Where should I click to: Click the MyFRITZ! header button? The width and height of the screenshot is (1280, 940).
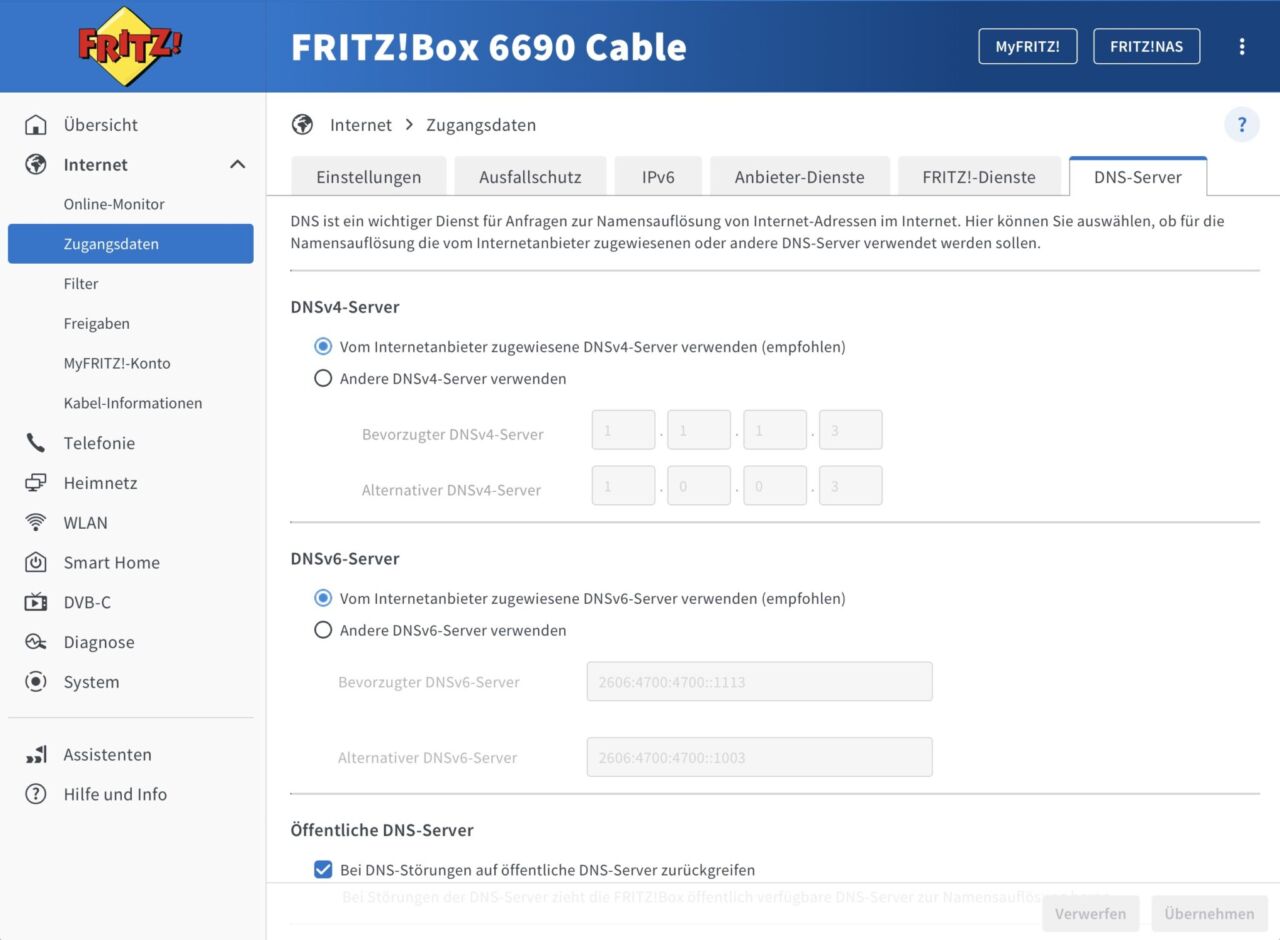pyautogui.click(x=1027, y=46)
